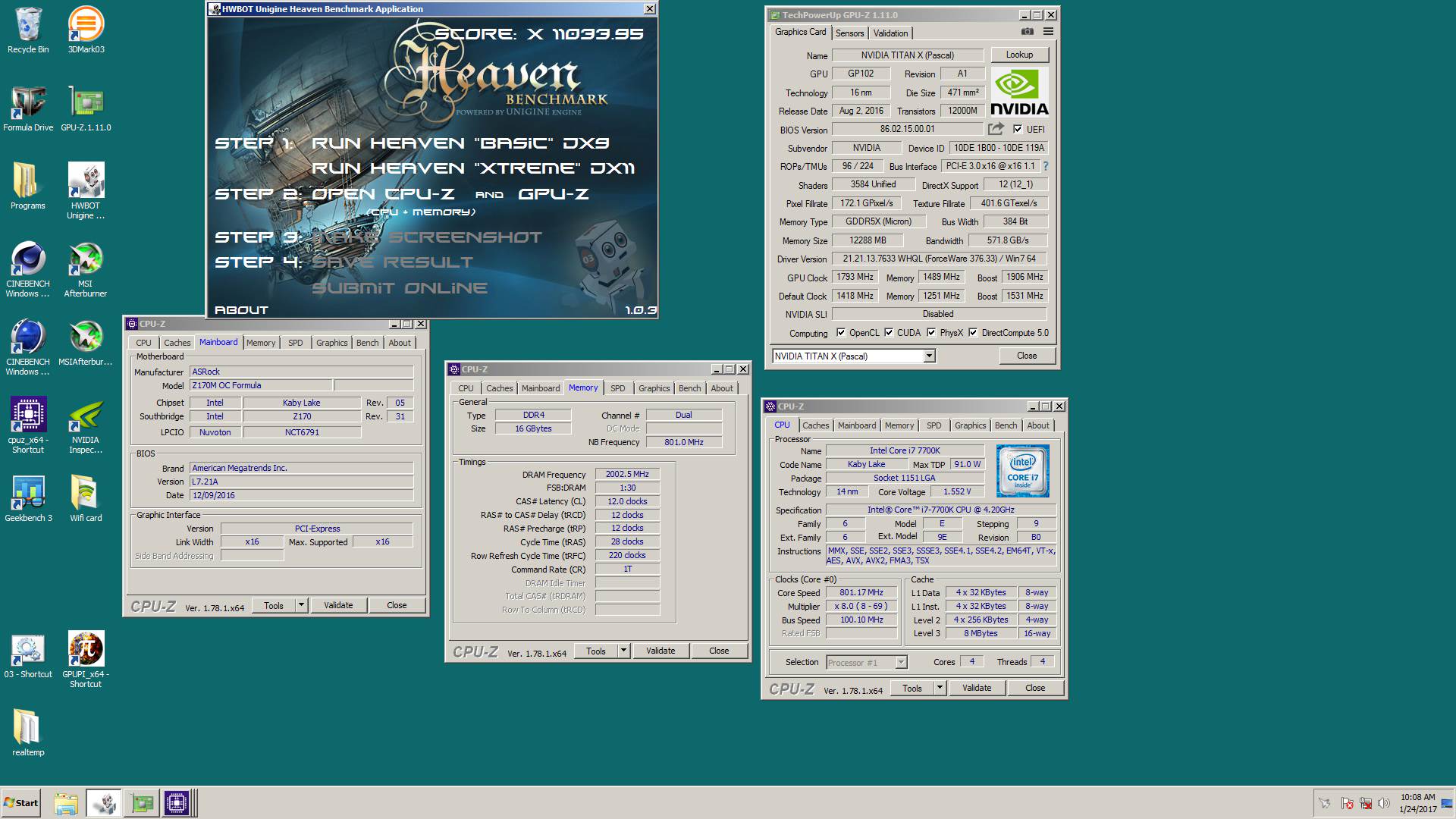
Task: Launch 3DMark03 desktop icon
Action: (x=86, y=30)
